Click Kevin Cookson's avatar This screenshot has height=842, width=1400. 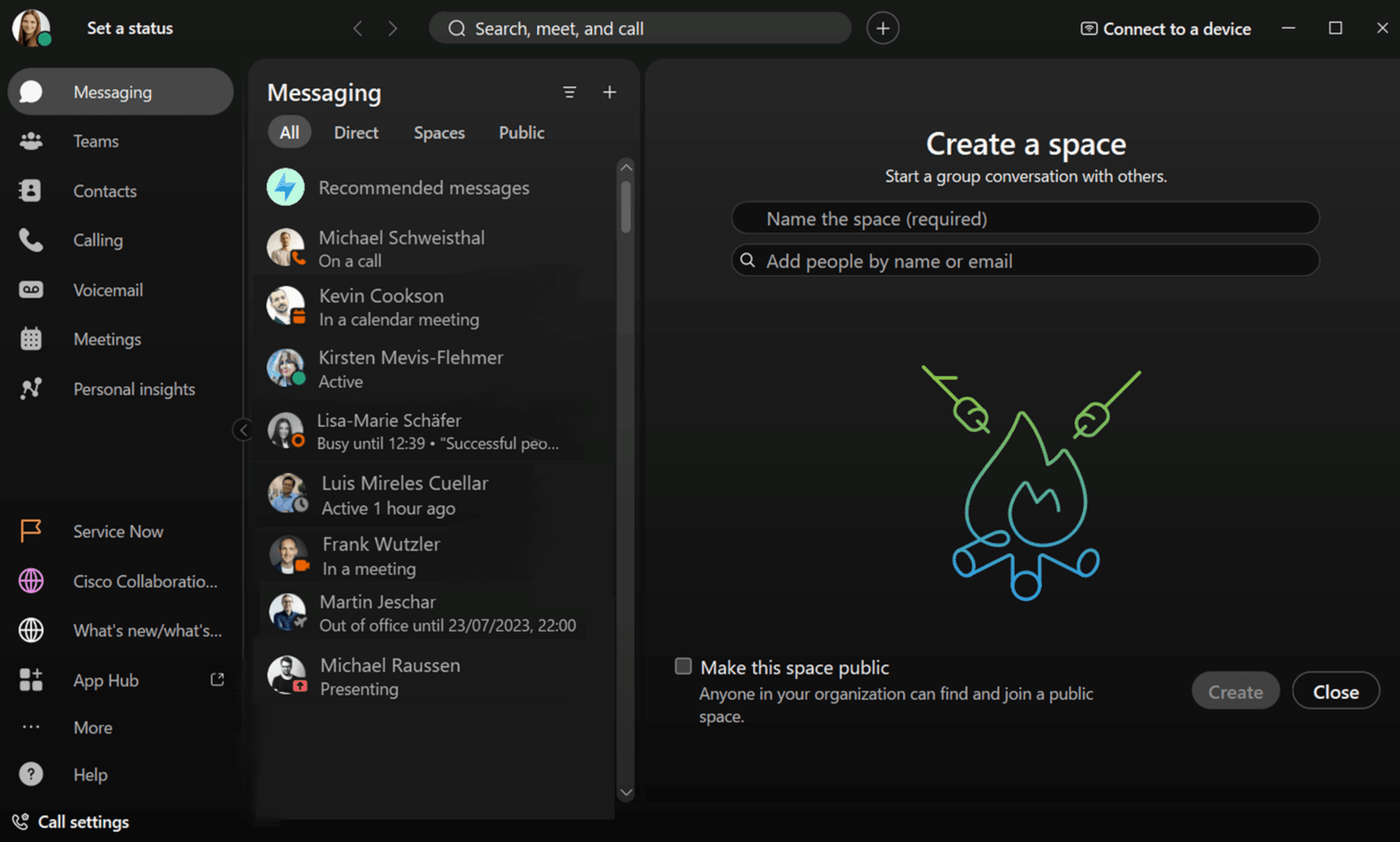coord(286,306)
